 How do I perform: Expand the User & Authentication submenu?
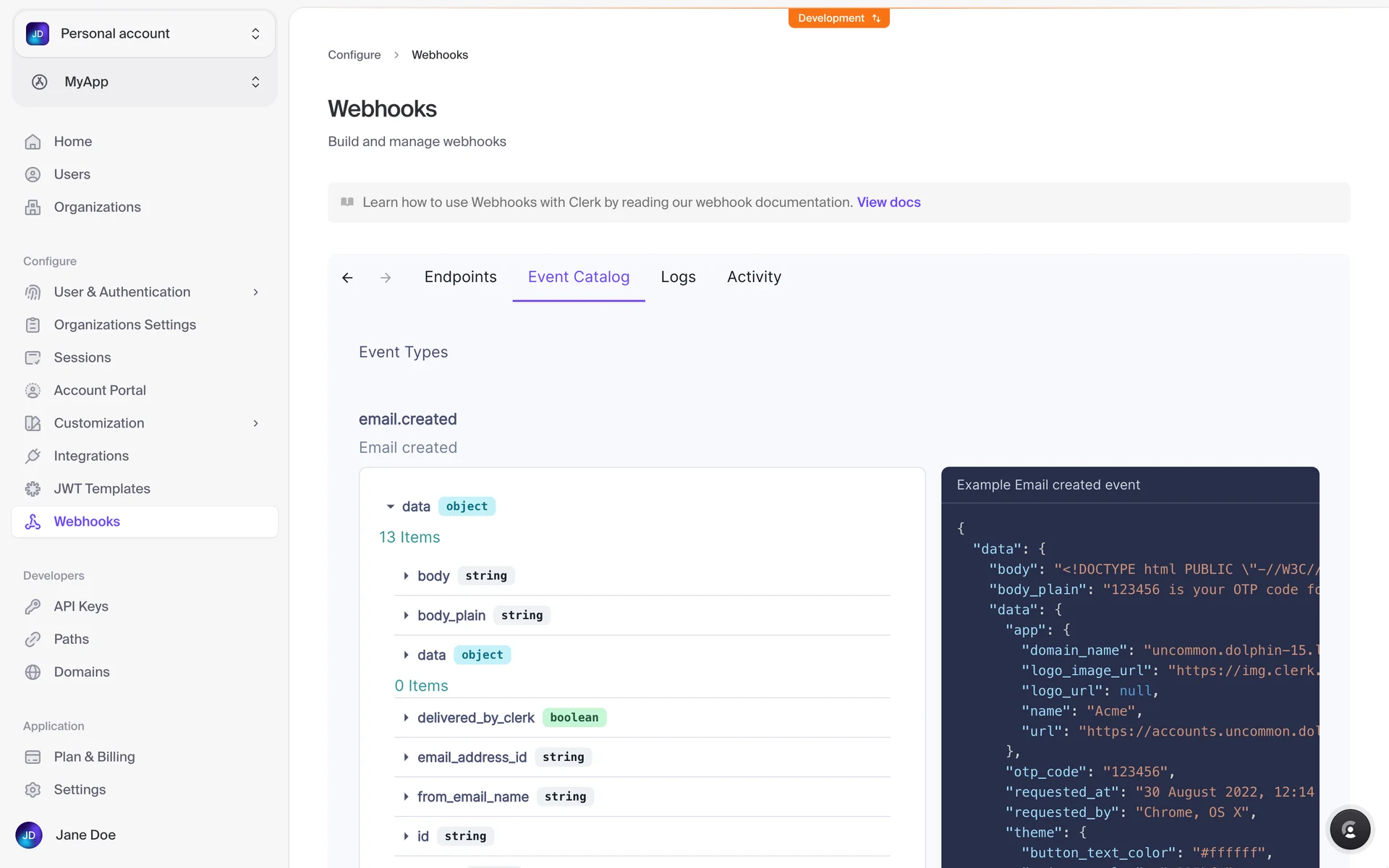255,292
